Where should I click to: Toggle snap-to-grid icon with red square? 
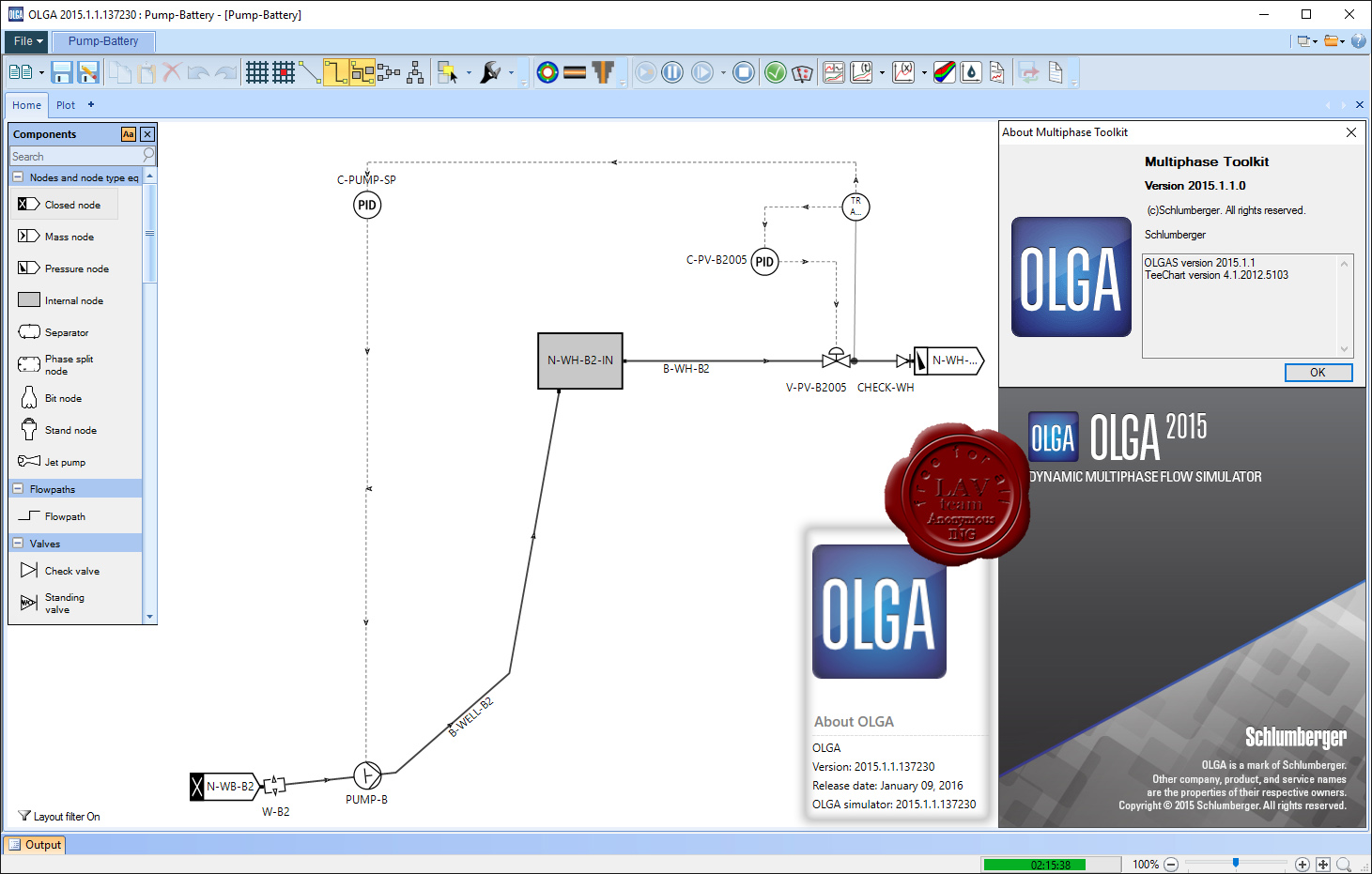[x=284, y=72]
